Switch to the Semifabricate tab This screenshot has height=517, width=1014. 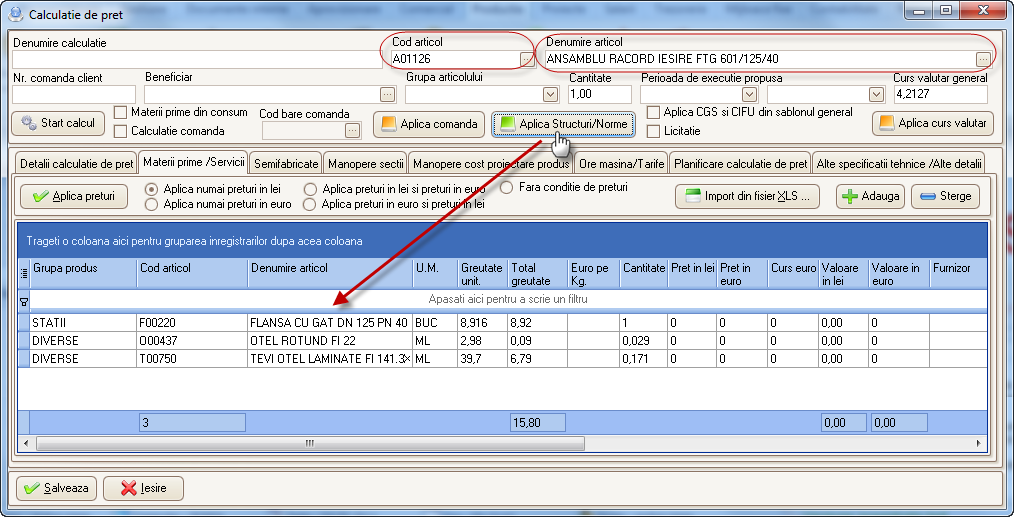tap(286, 163)
